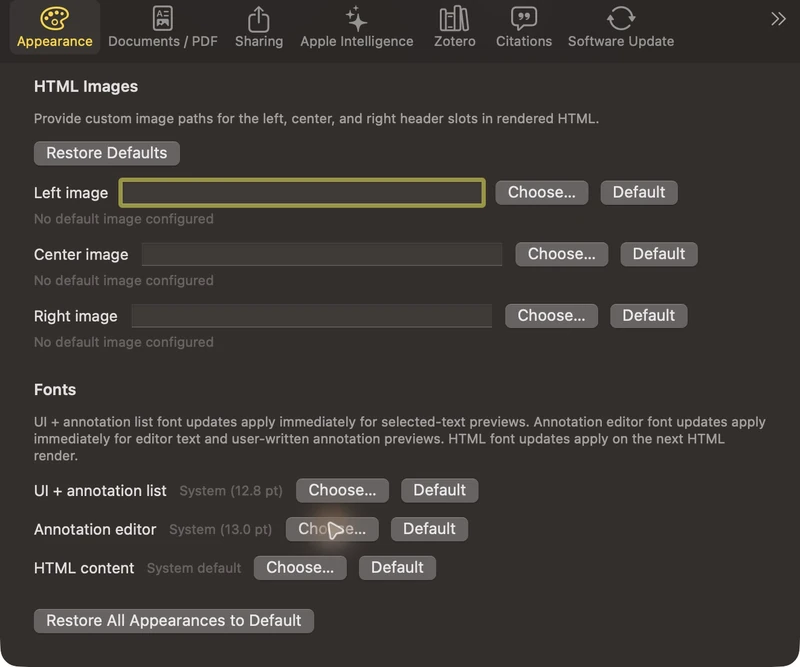Click Restore Defaults for HTML images
Screen dimensions: 800x667
pyautogui.click(x=107, y=153)
